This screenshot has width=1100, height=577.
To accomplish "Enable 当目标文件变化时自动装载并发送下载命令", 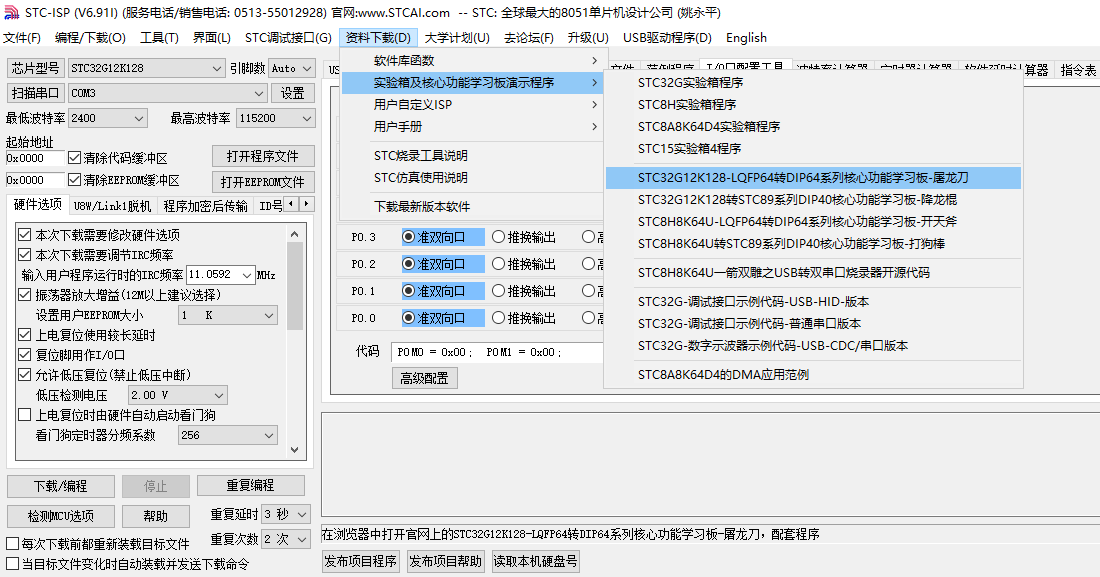I will [x=12, y=564].
